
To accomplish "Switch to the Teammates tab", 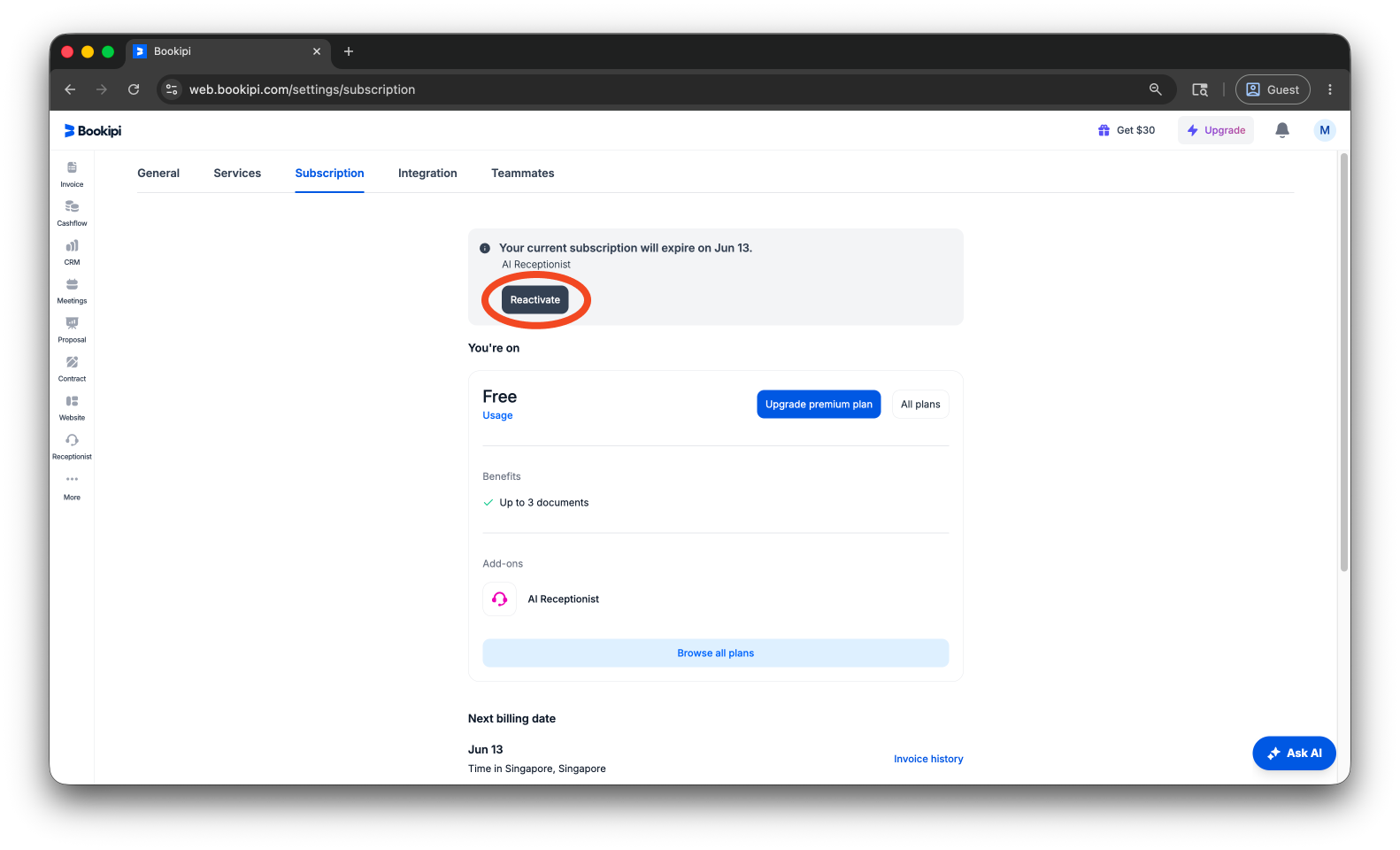I will 523,174.
